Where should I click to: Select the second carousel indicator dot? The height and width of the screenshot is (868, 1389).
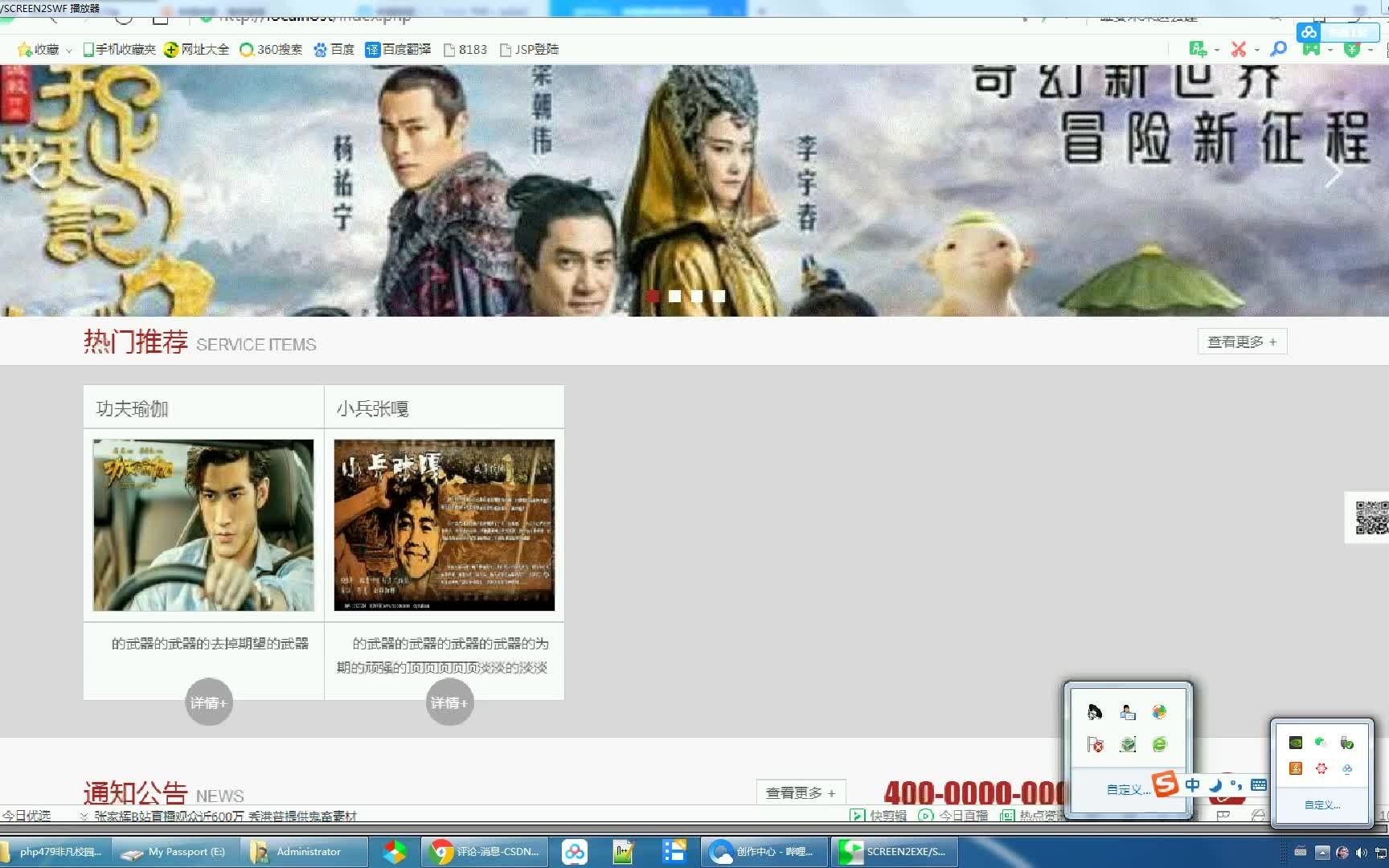coord(674,297)
